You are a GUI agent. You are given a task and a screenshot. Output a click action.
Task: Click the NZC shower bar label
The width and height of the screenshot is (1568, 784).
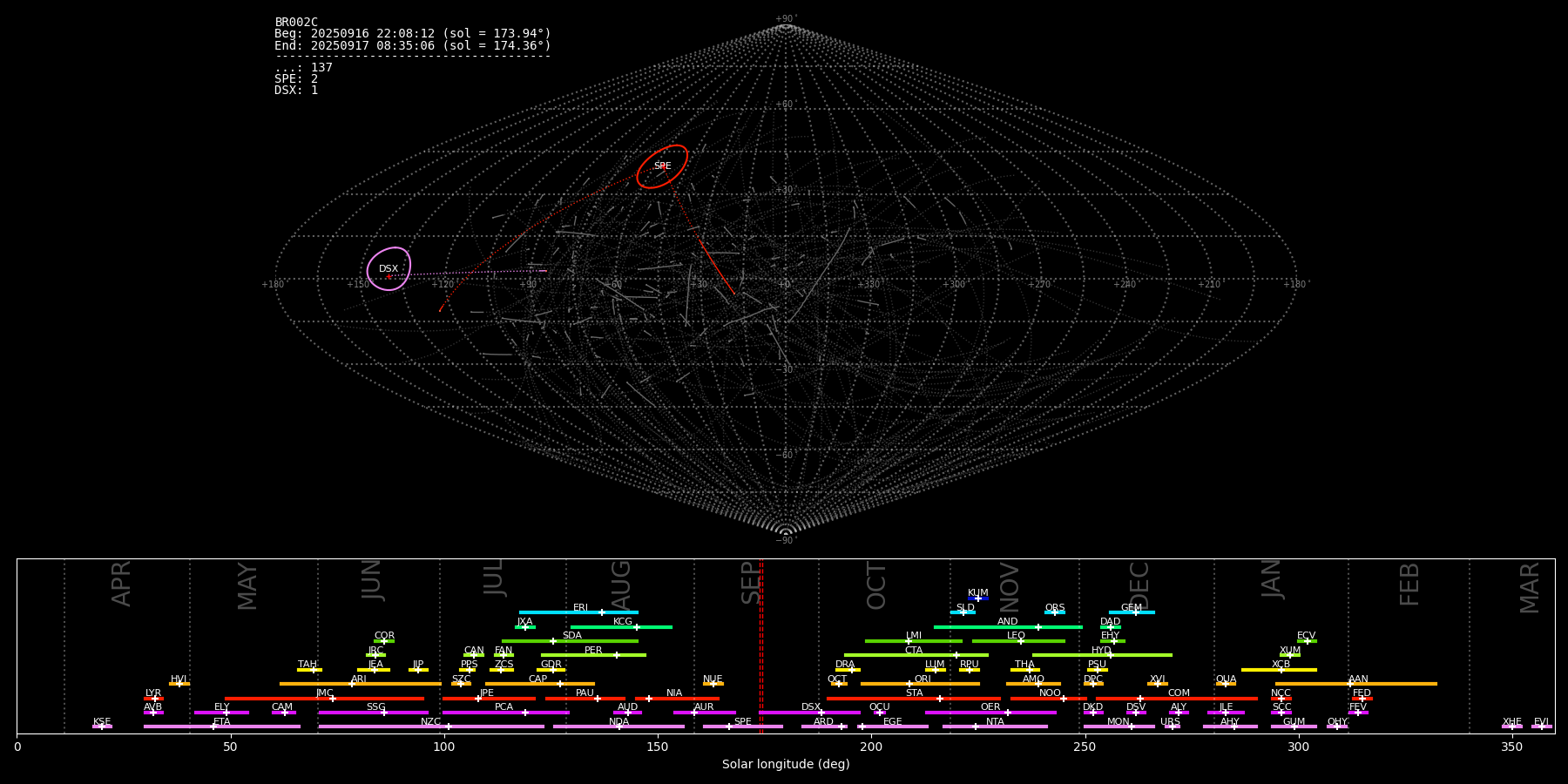tap(431, 722)
